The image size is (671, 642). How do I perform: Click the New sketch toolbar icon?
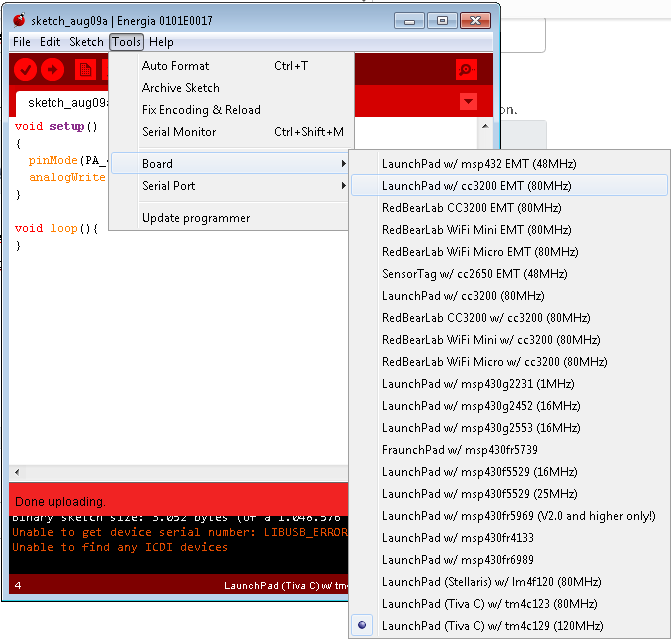tap(85, 69)
